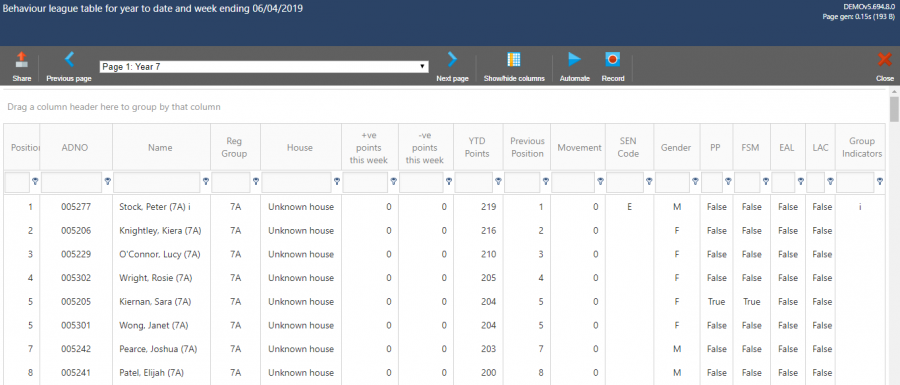Sort by YTD Points column header
This screenshot has height=385, width=900.
pyautogui.click(x=478, y=147)
